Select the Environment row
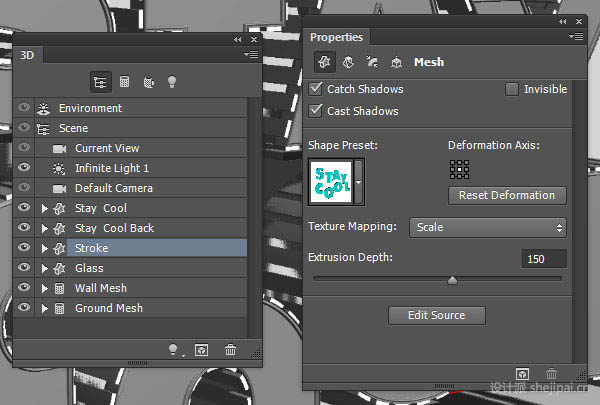 coord(130,108)
